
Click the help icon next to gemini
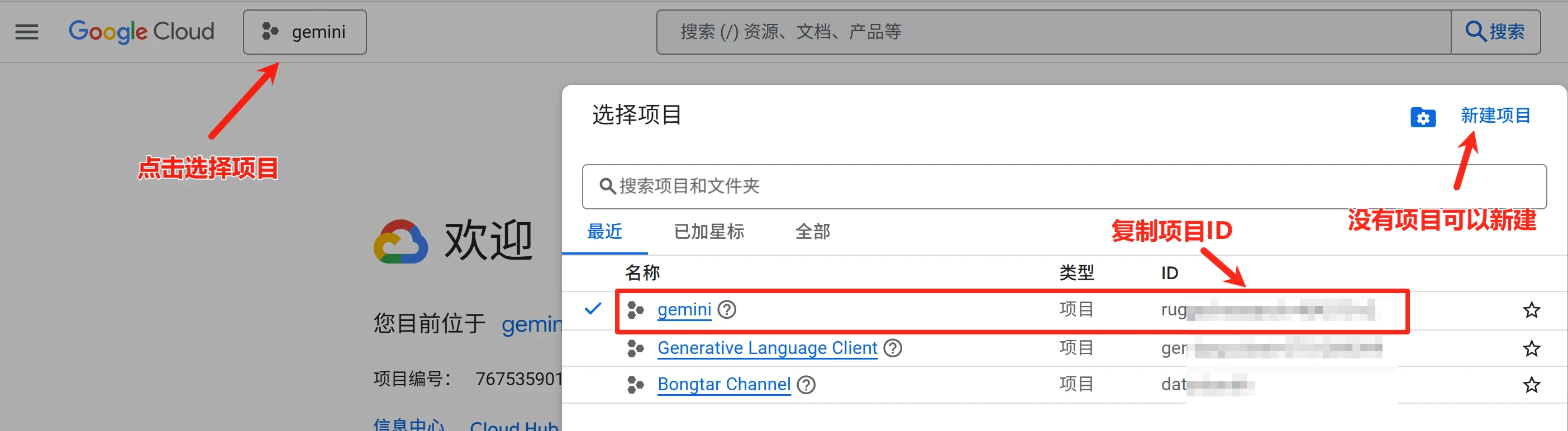point(727,310)
